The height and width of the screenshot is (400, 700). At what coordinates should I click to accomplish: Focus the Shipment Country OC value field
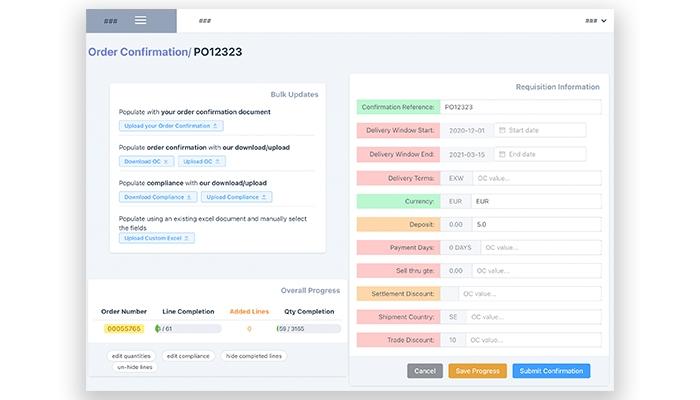pyautogui.click(x=534, y=317)
